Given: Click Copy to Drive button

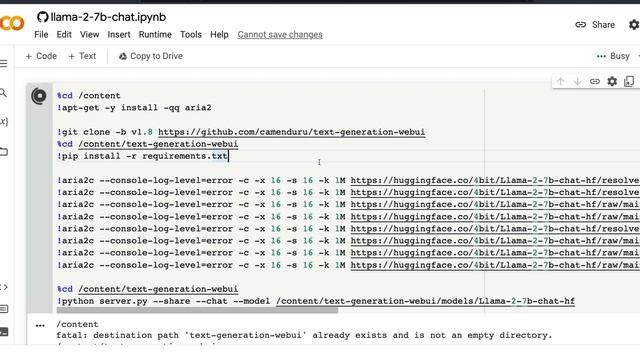Looking at the screenshot, I should (151, 56).
